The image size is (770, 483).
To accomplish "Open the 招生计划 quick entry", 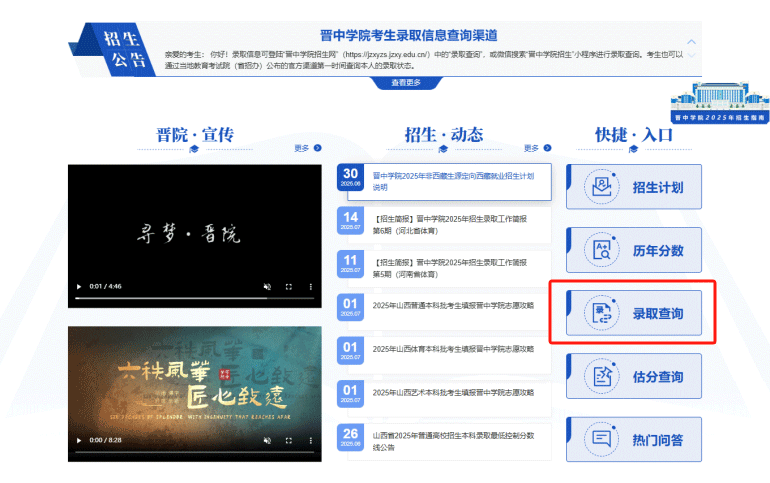I will (x=634, y=187).
